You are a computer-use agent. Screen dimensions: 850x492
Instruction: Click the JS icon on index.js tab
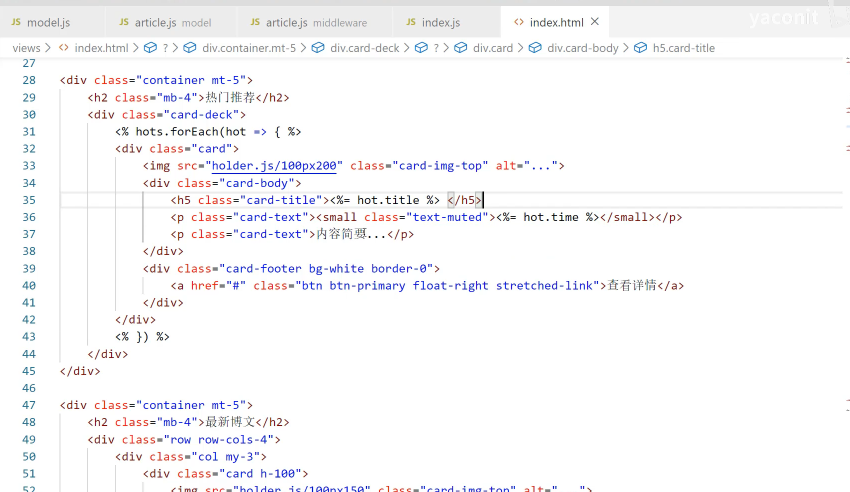[x=411, y=22]
